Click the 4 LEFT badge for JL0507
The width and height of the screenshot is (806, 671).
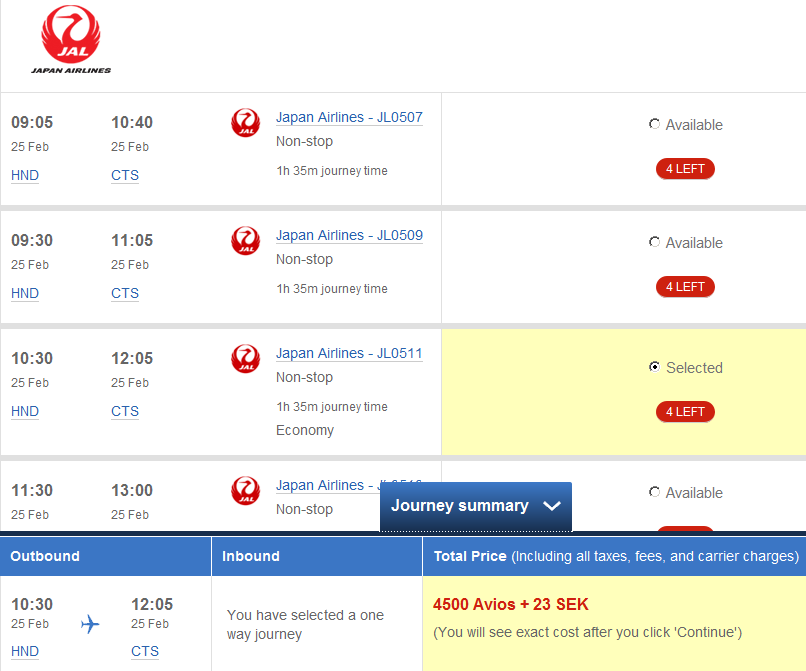pyautogui.click(x=685, y=169)
